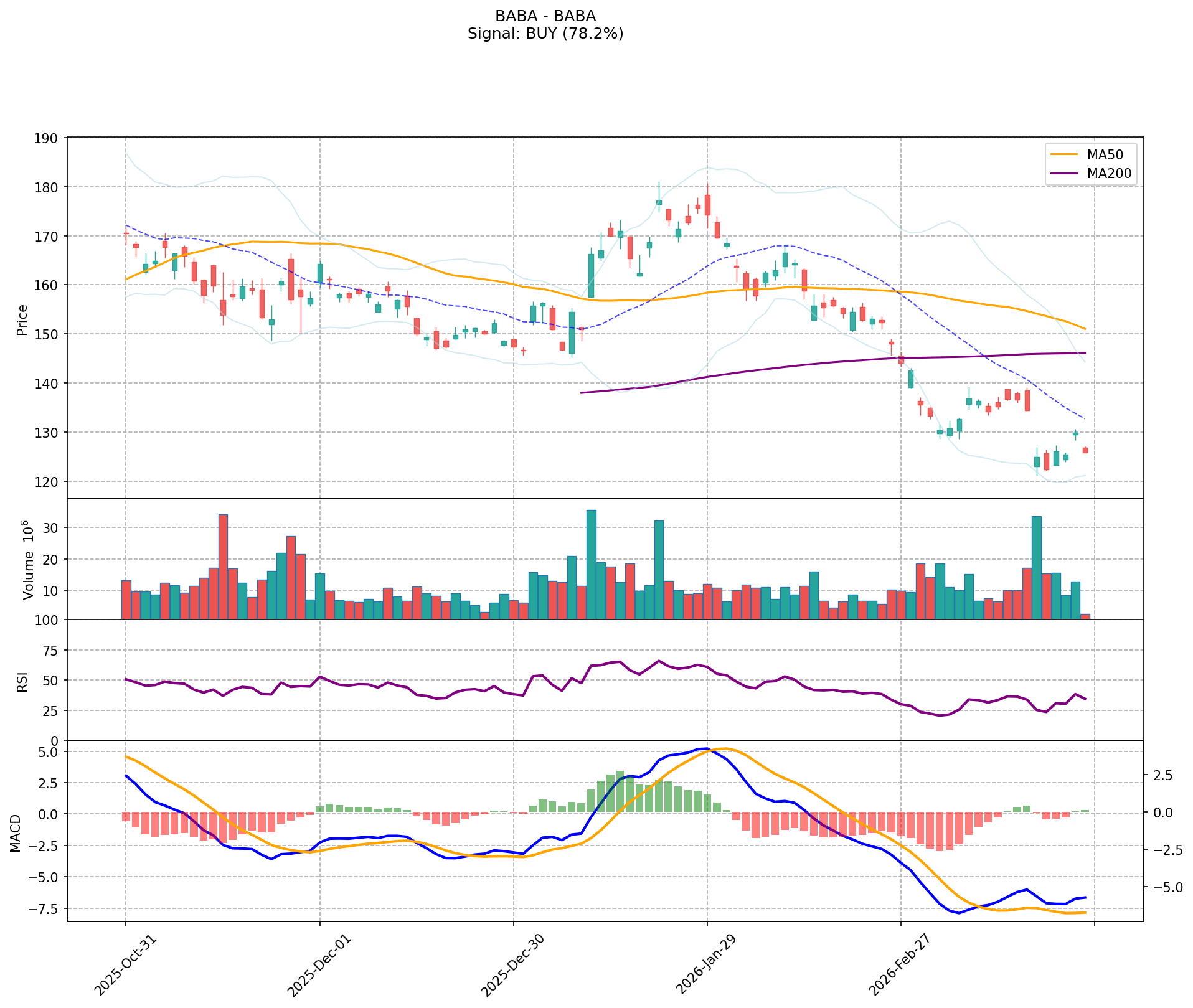Click the Signal: BUY (78.2%) subtitle
The height and width of the screenshot is (1008, 1193).
545,34
